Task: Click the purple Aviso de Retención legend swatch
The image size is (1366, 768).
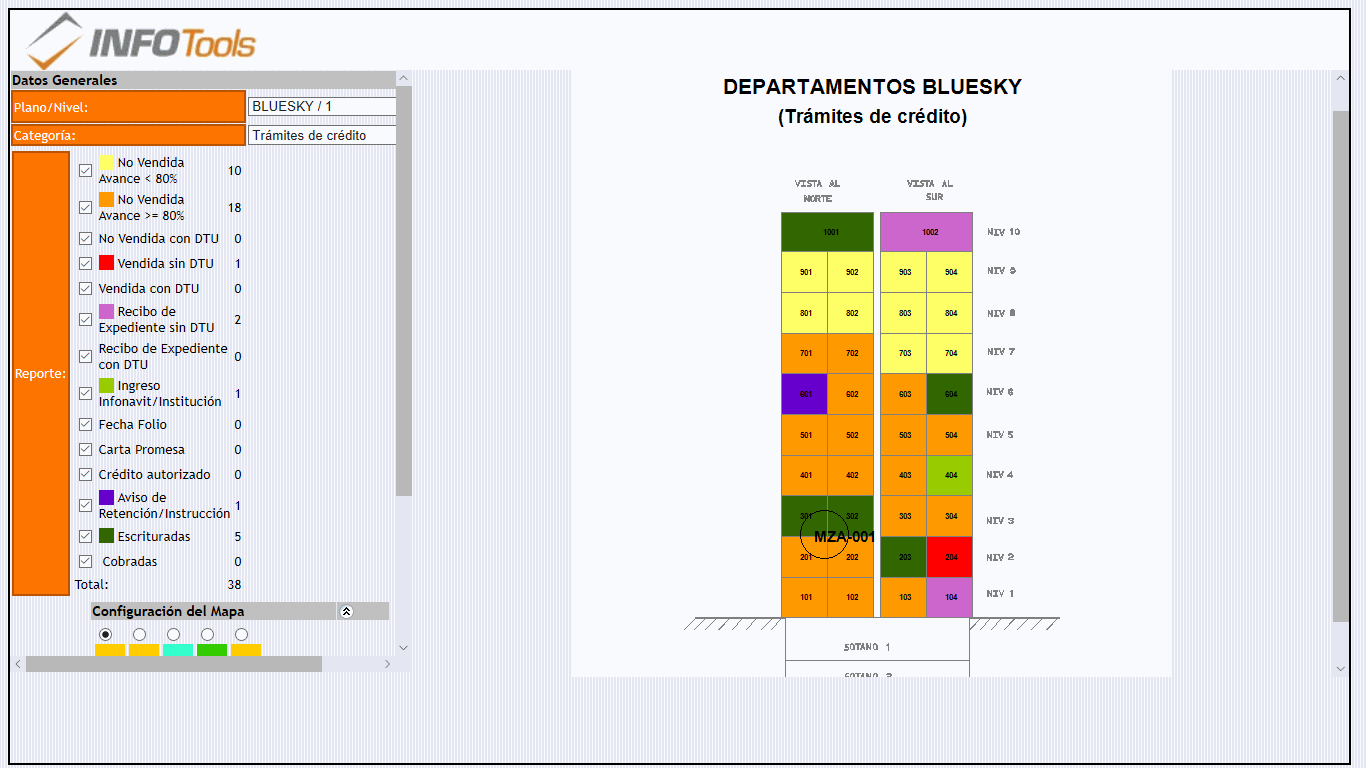Action: click(106, 497)
